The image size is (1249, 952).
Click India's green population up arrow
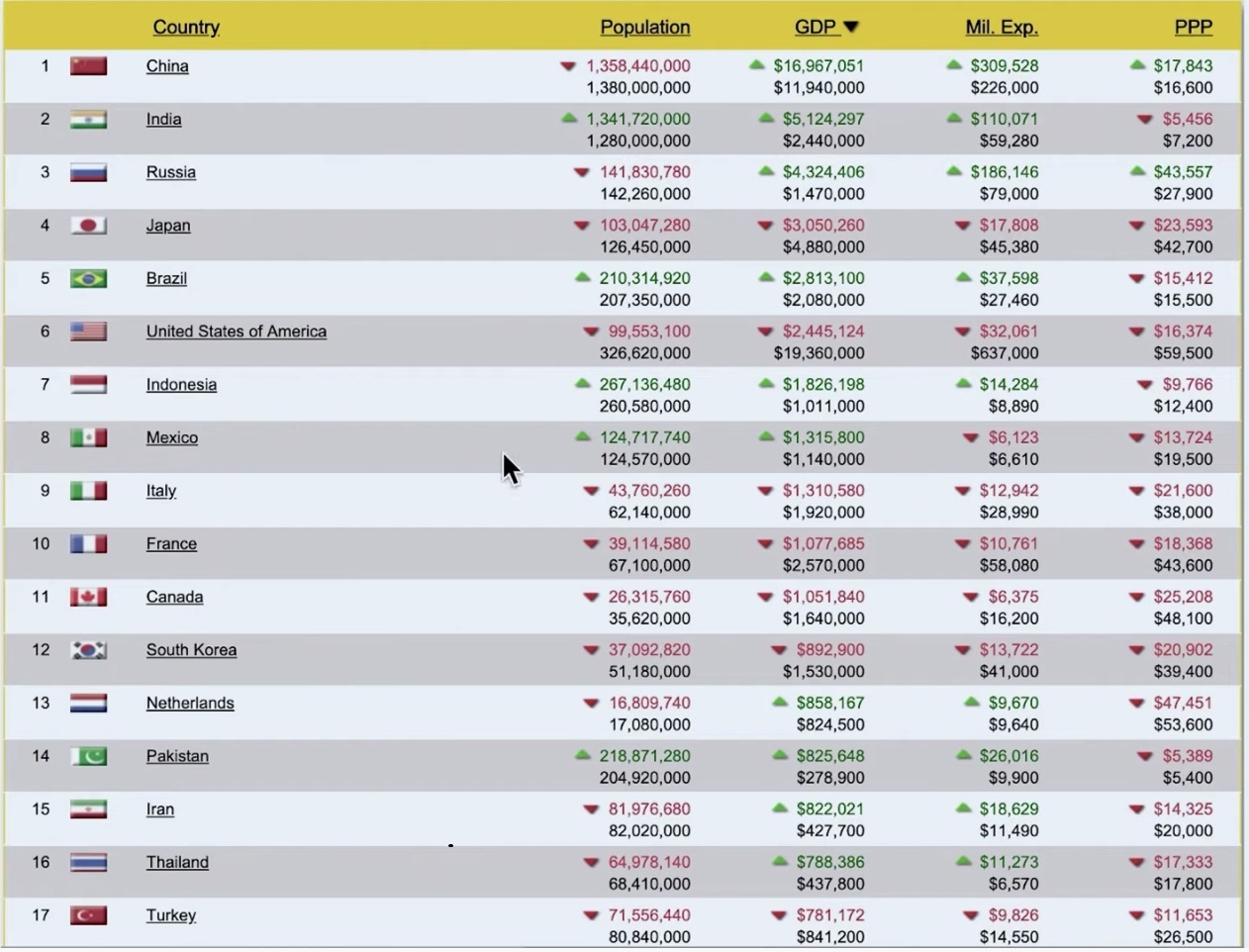click(x=569, y=119)
